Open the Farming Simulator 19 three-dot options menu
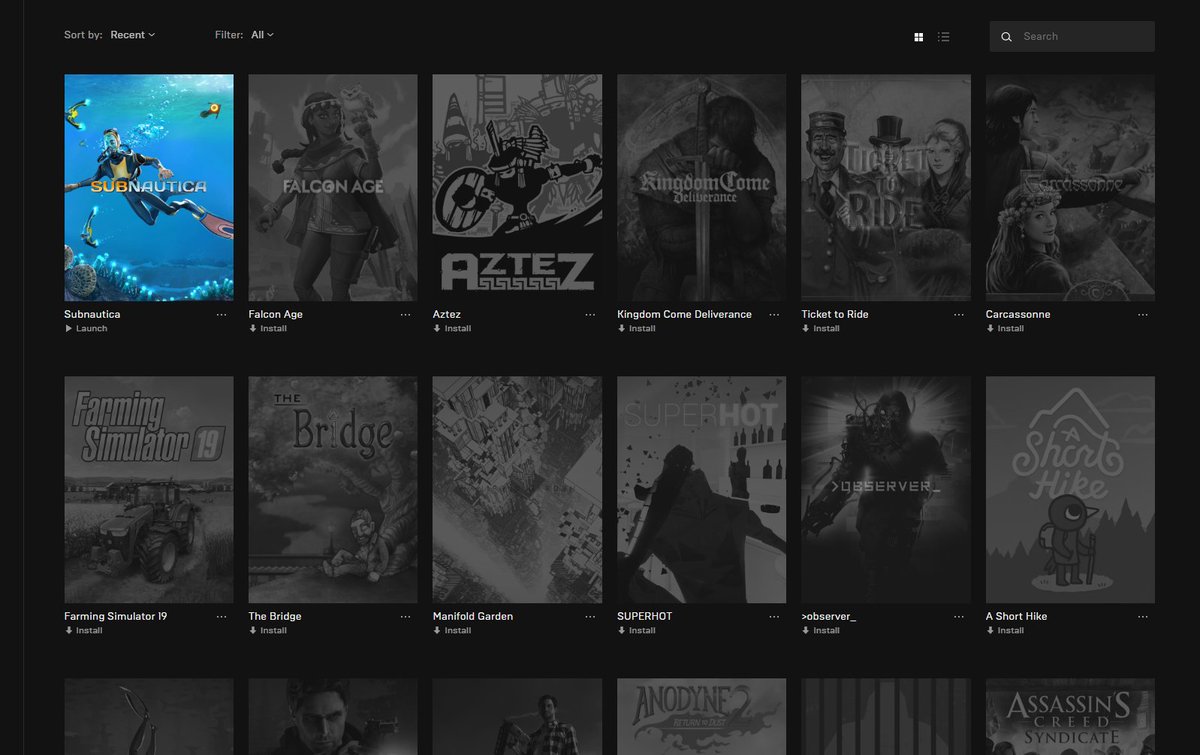 [x=221, y=616]
